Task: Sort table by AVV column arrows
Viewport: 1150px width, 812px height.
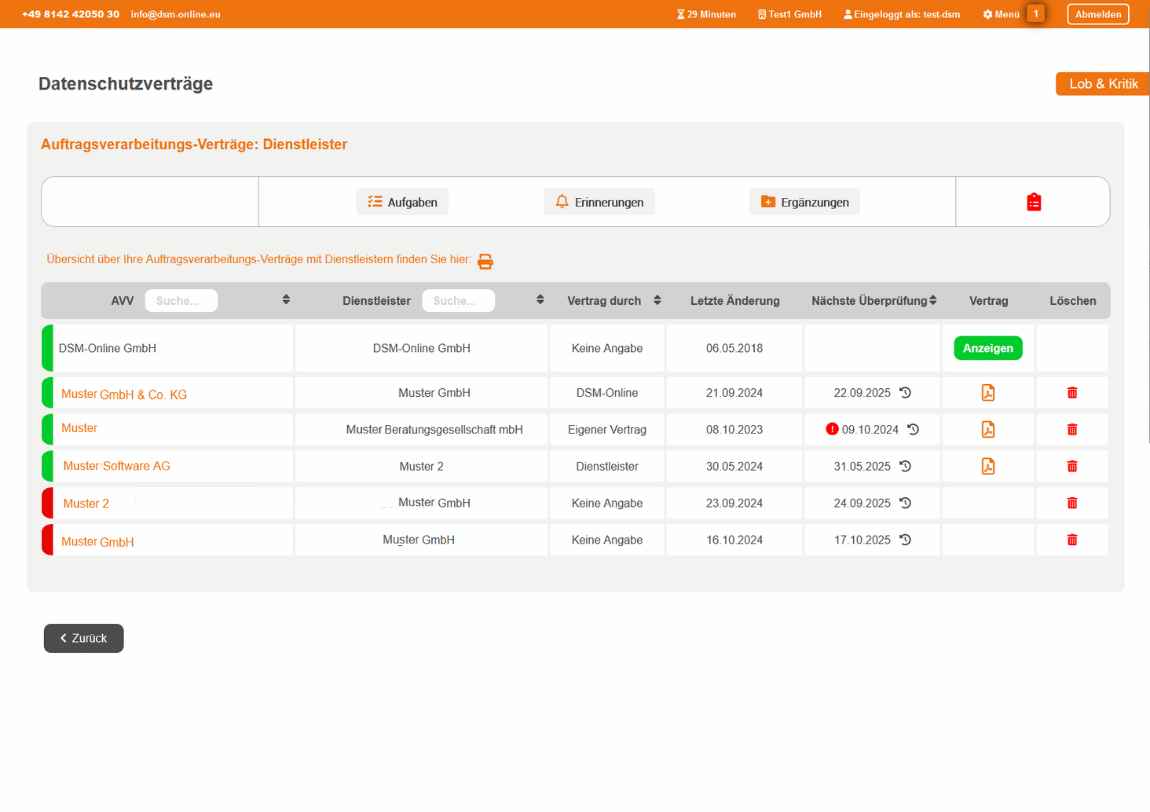Action: [x=286, y=300]
